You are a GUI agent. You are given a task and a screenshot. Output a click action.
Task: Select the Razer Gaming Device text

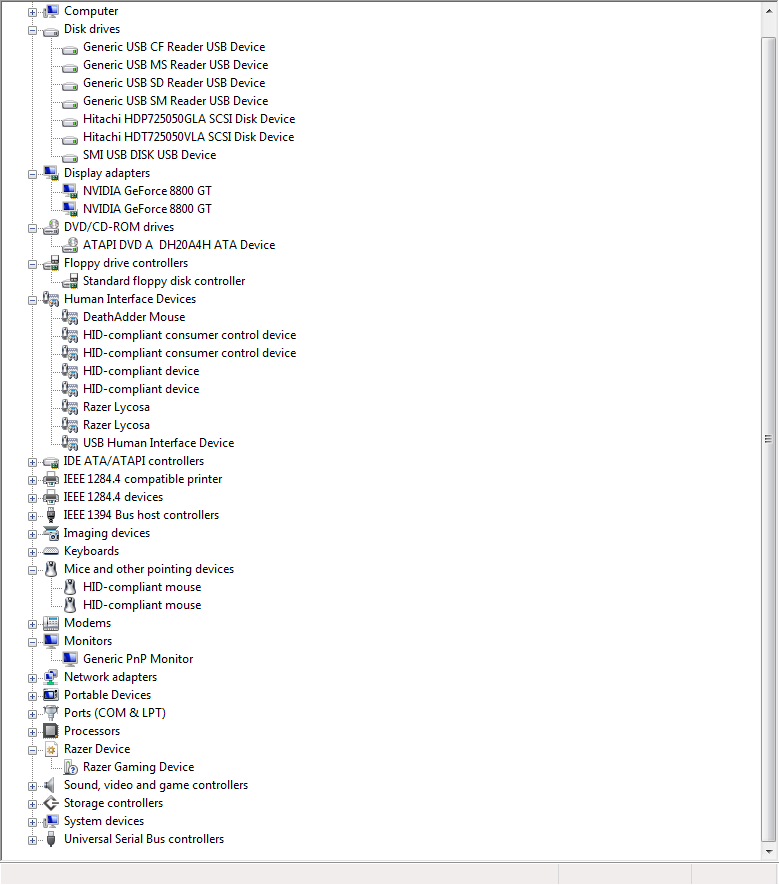(x=138, y=767)
